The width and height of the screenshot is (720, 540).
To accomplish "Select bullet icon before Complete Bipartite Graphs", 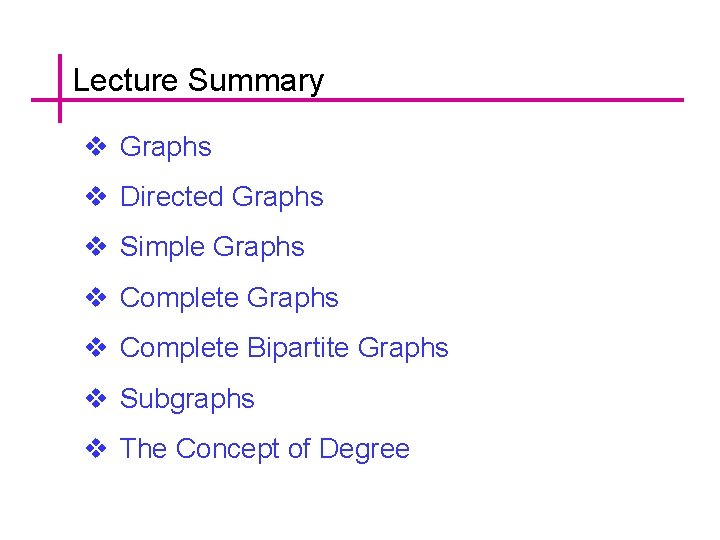I will pos(96,348).
